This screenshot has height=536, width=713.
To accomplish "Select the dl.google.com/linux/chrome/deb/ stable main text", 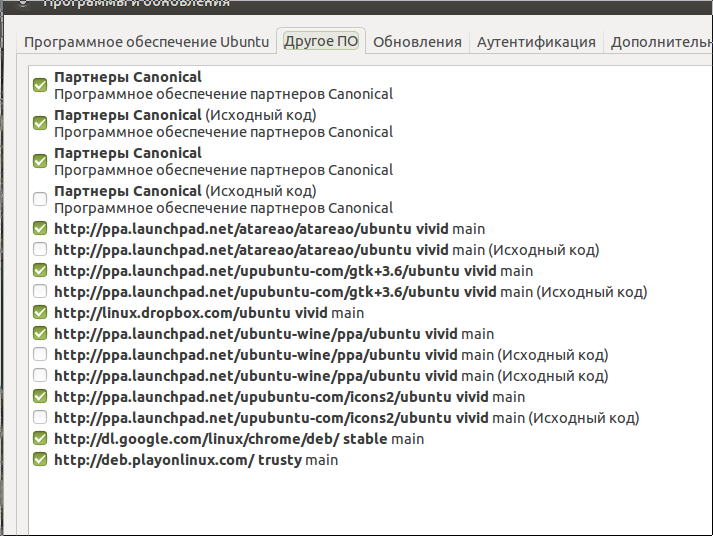I will pos(239,439).
